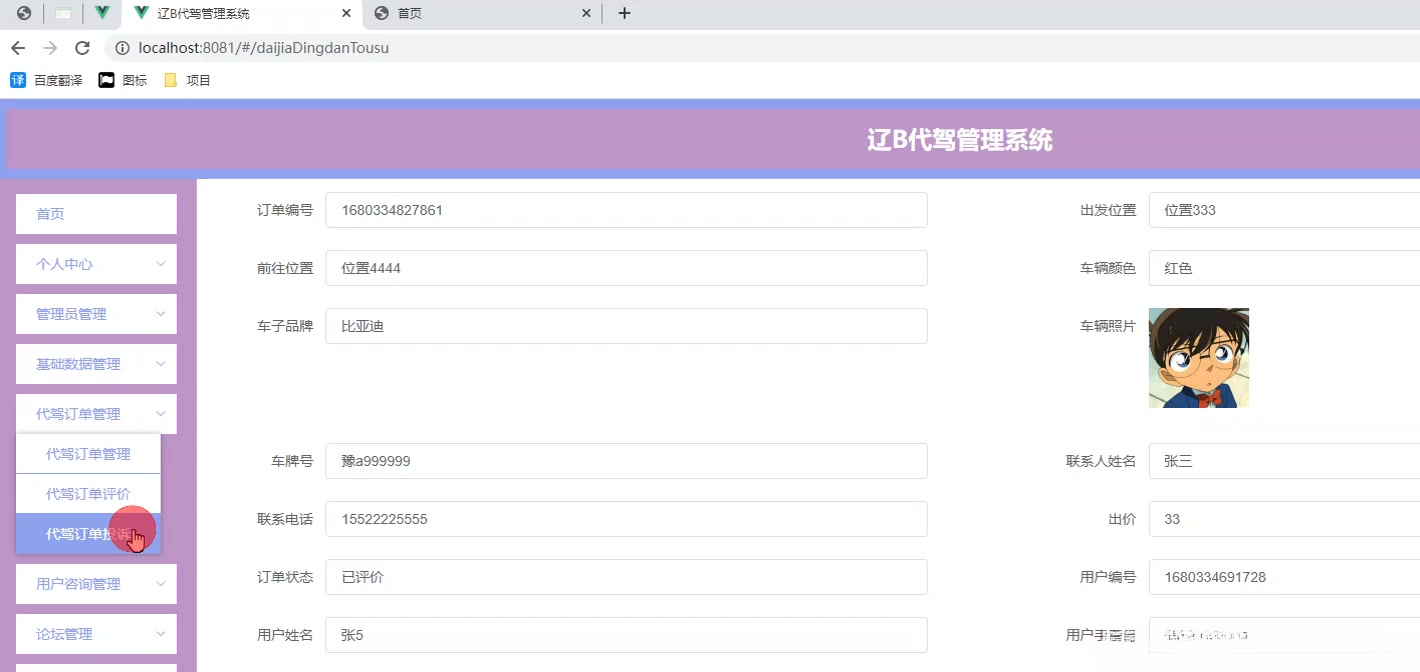Expand the 管理员管理 menu
The width and height of the screenshot is (1420, 672).
96,314
